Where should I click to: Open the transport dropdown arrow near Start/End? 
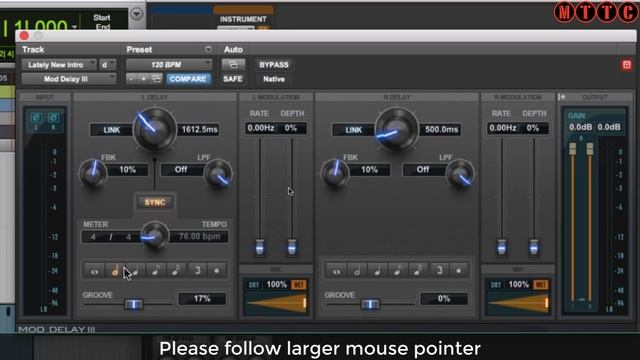(137, 14)
